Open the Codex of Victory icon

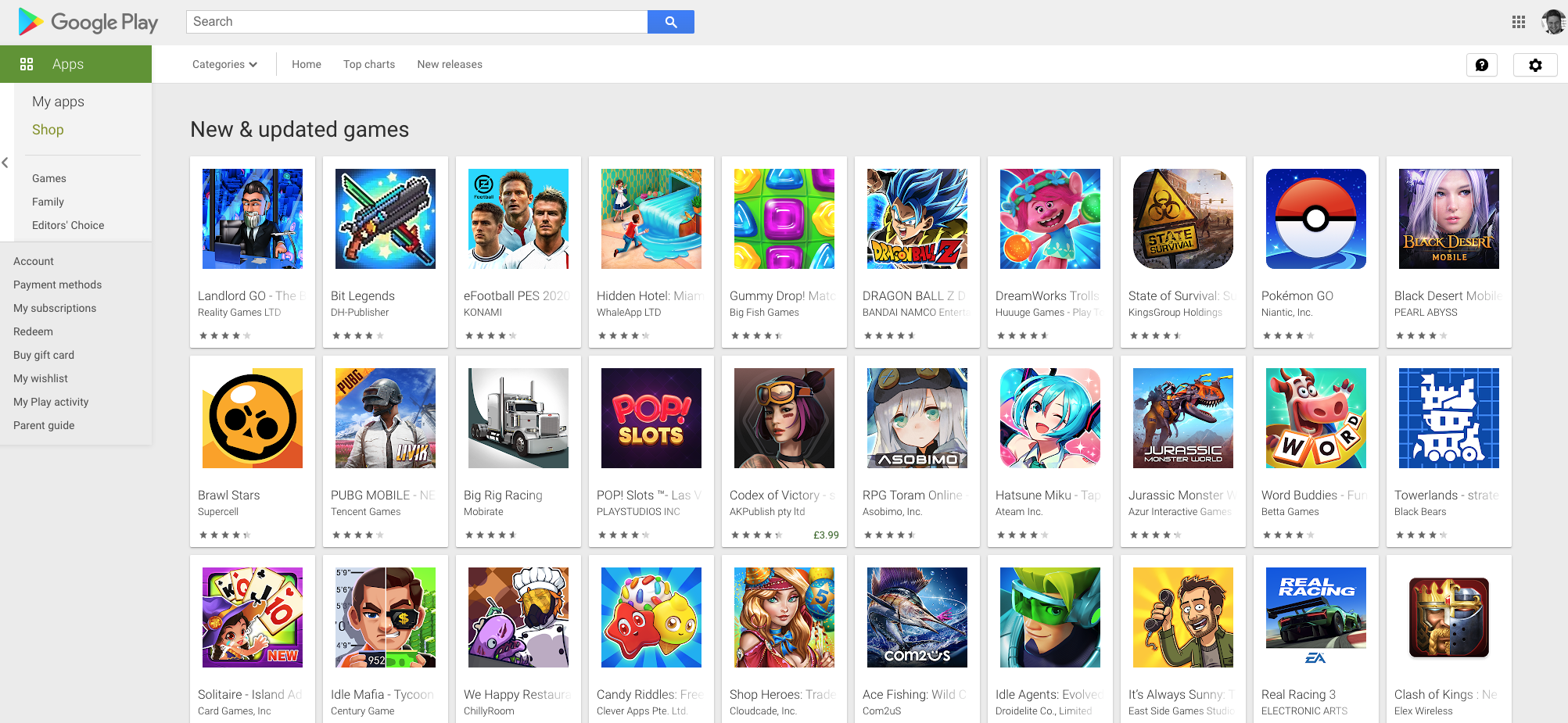(784, 418)
